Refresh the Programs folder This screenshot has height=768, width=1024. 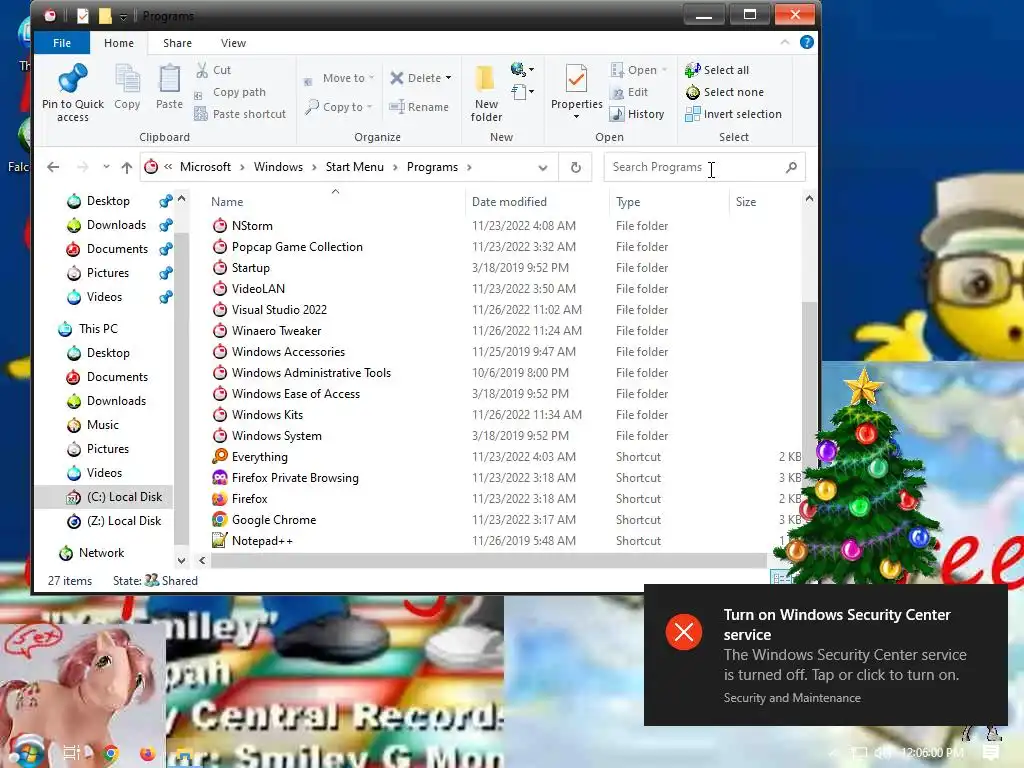pos(575,167)
